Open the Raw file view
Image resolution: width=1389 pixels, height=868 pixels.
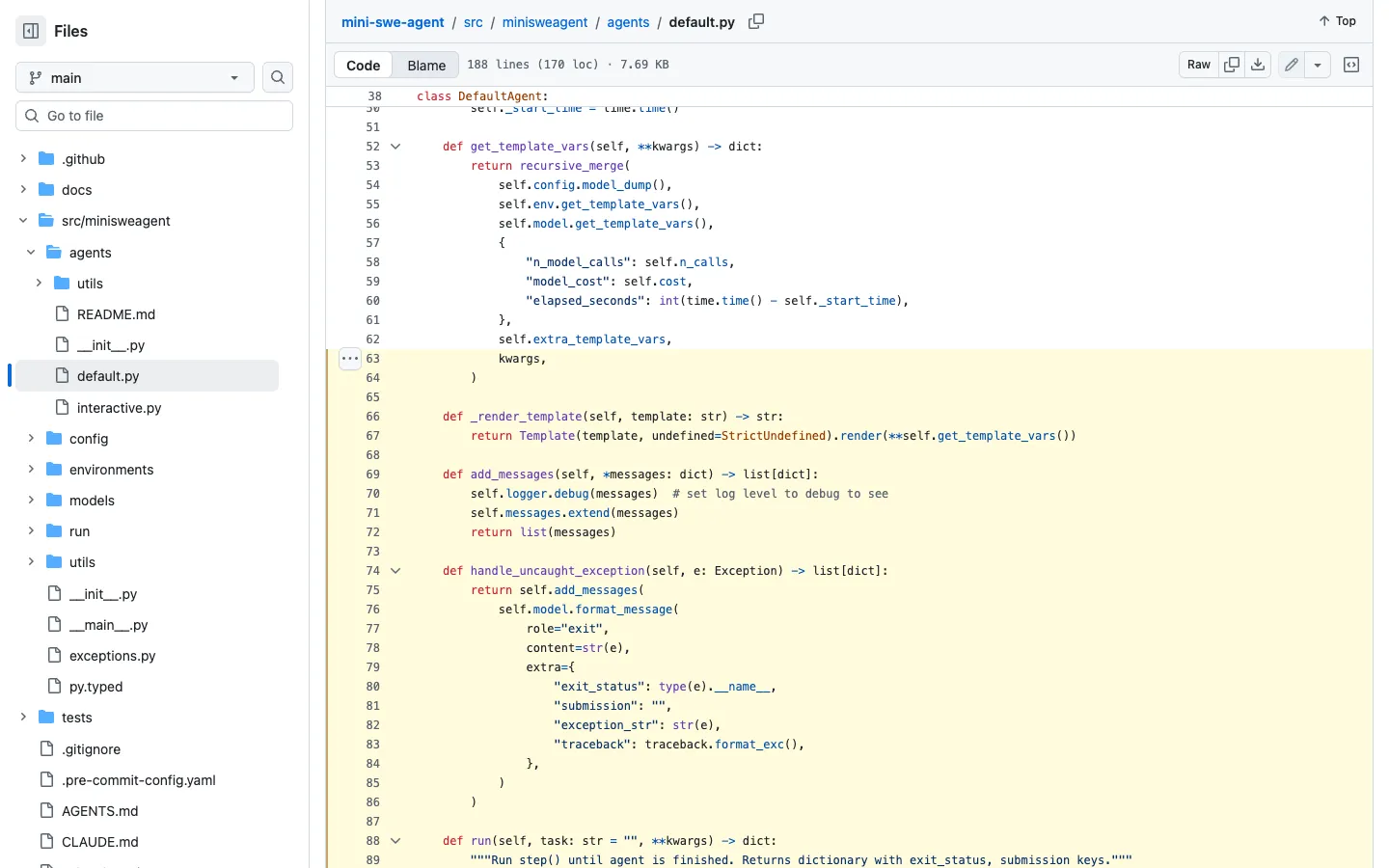click(1199, 65)
